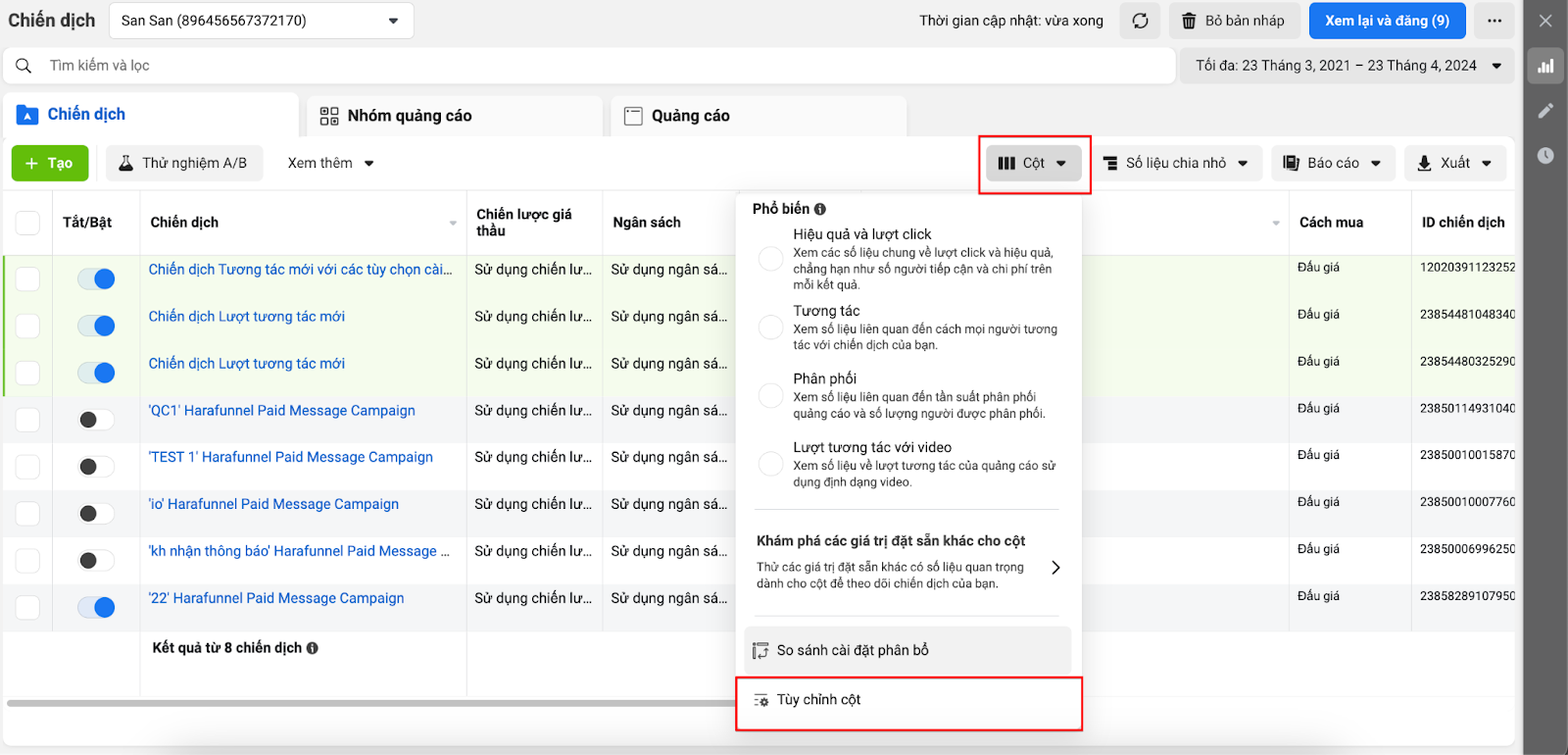
Task: Choose Tùy chỉnh cột menu option
Action: pos(818,700)
